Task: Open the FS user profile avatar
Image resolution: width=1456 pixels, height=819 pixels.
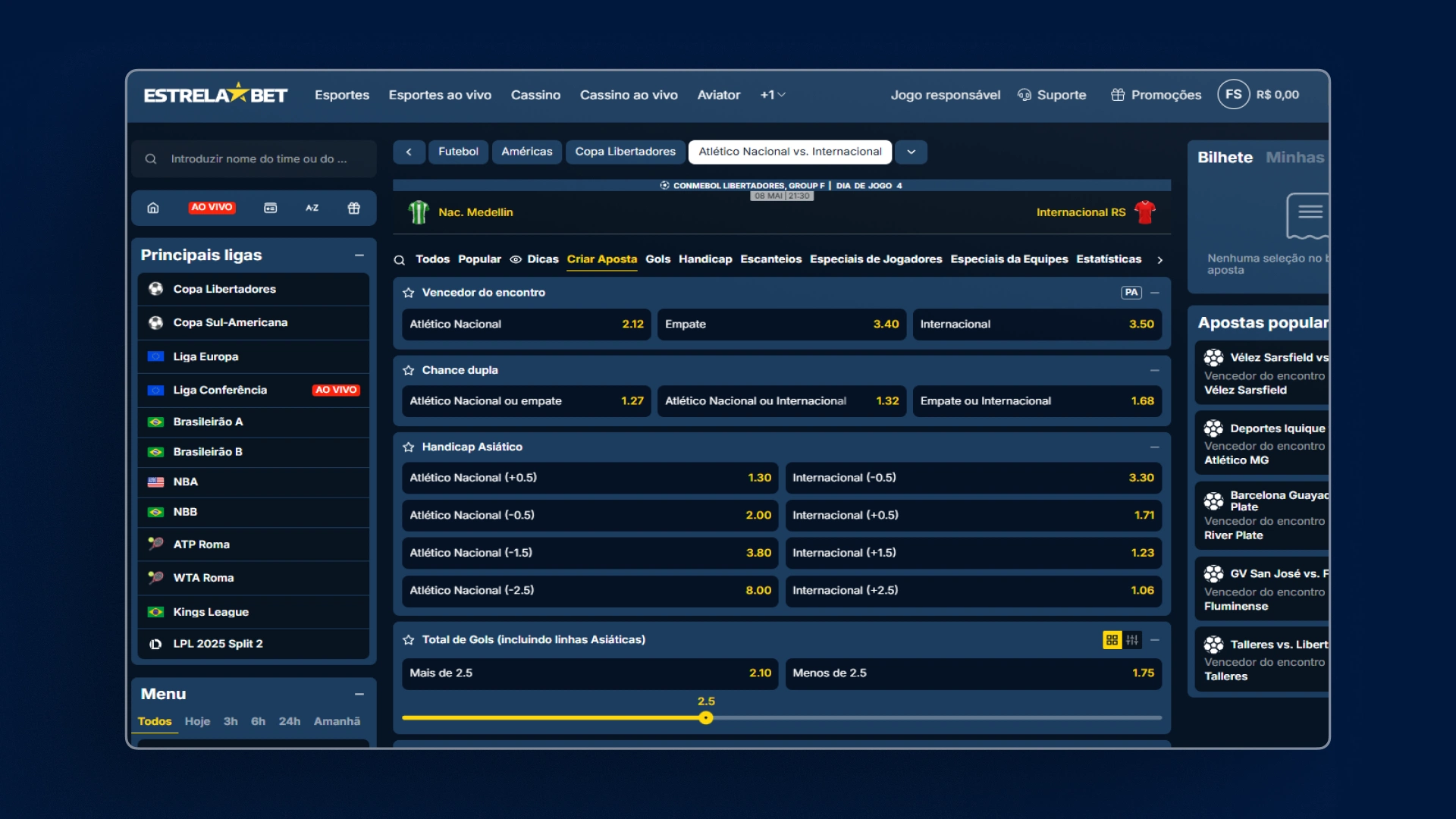Action: tap(1234, 94)
